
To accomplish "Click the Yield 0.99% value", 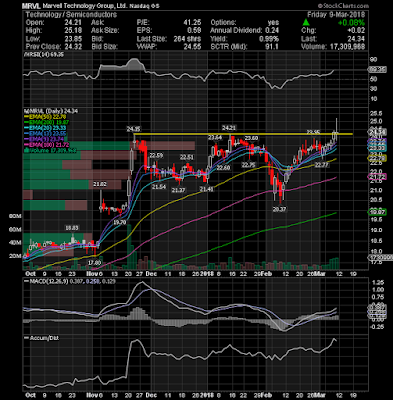I will tap(270, 39).
